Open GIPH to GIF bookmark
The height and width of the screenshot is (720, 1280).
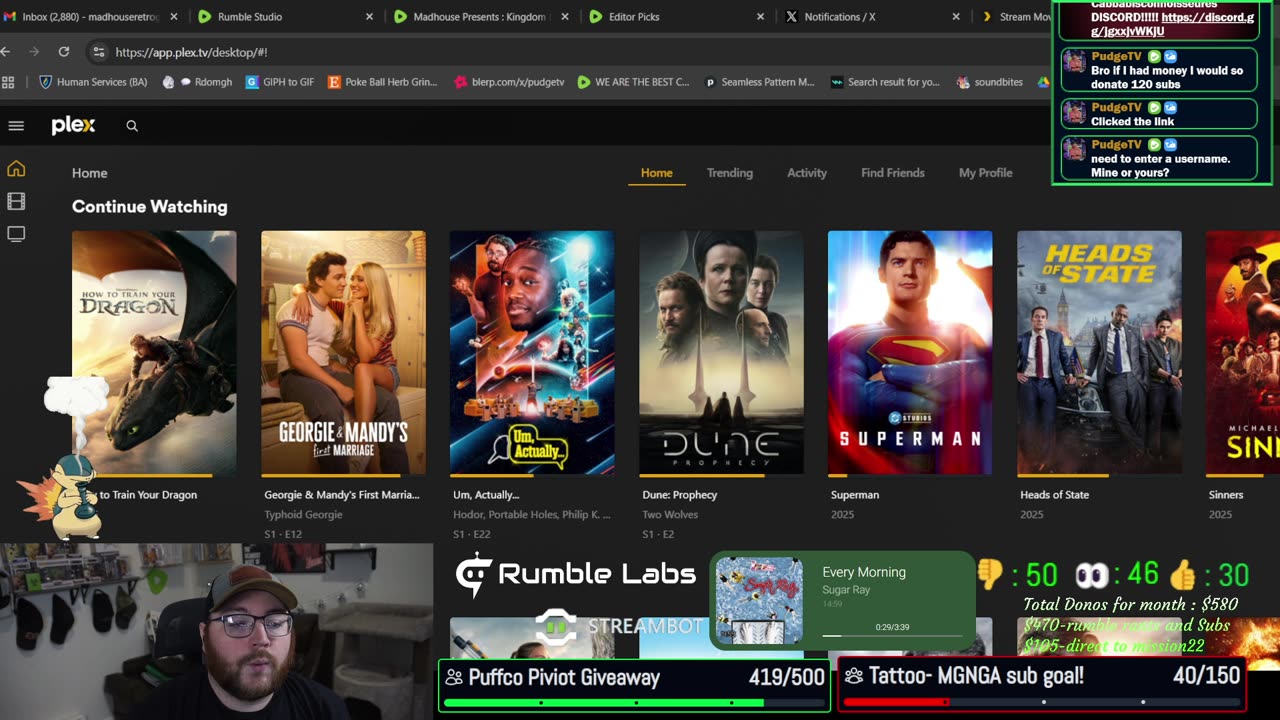pos(280,82)
